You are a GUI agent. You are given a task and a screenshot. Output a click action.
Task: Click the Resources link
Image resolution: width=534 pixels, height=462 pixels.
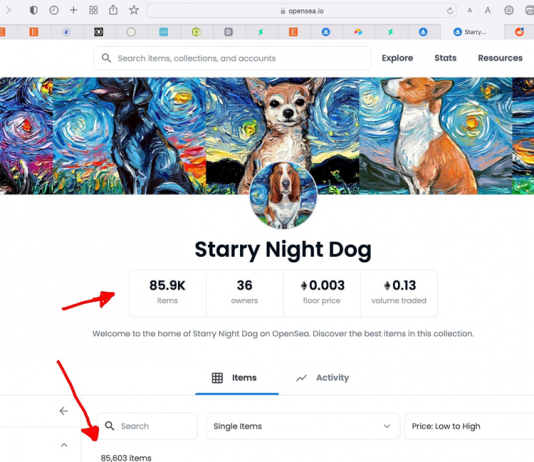pyautogui.click(x=500, y=58)
